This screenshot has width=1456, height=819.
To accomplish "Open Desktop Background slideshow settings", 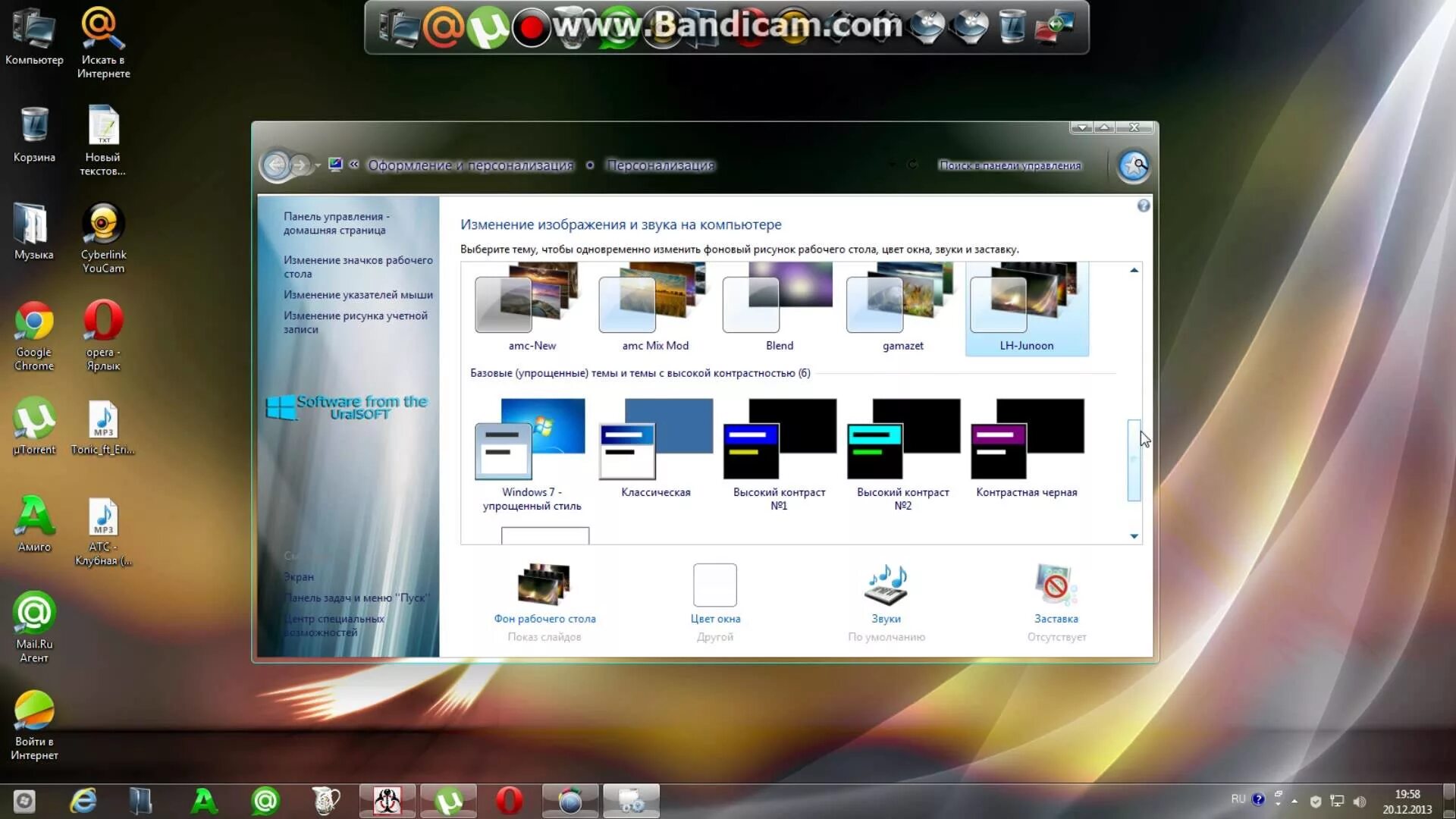I will (x=544, y=585).
